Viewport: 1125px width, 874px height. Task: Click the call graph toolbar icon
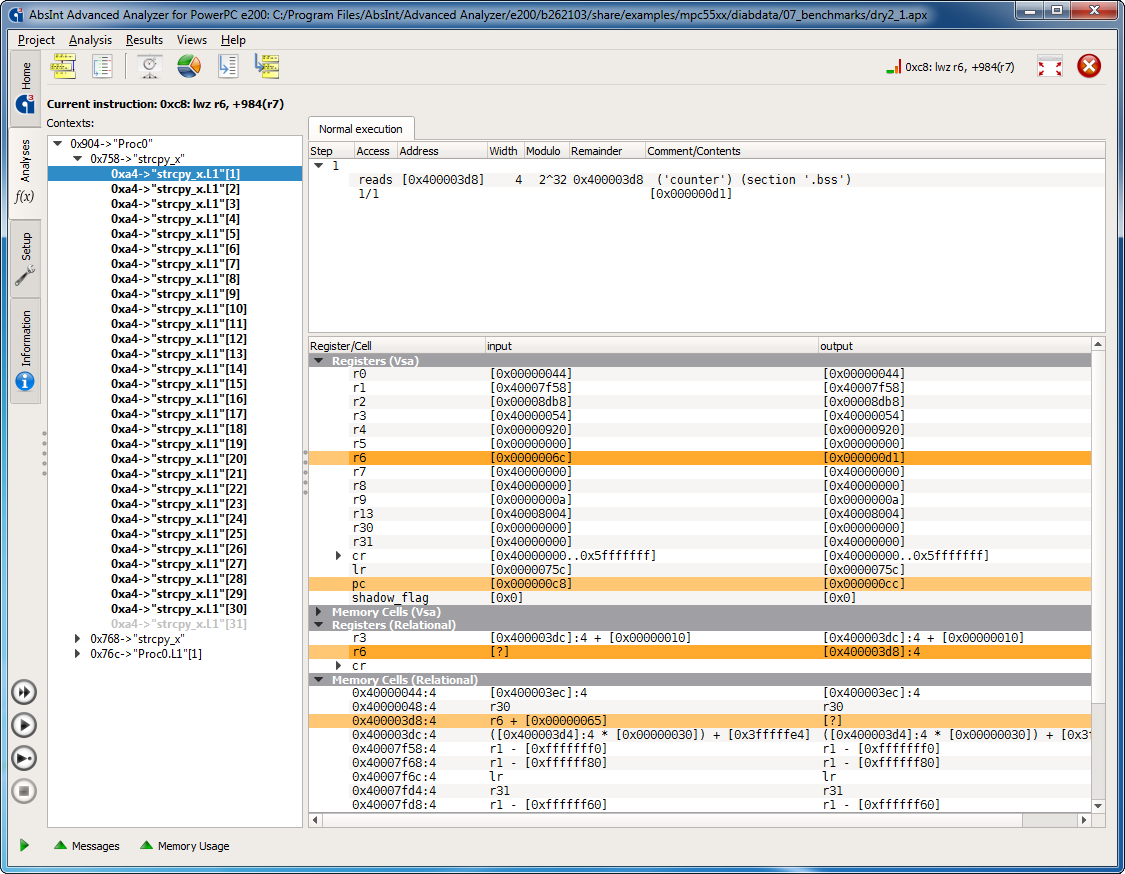[64, 67]
